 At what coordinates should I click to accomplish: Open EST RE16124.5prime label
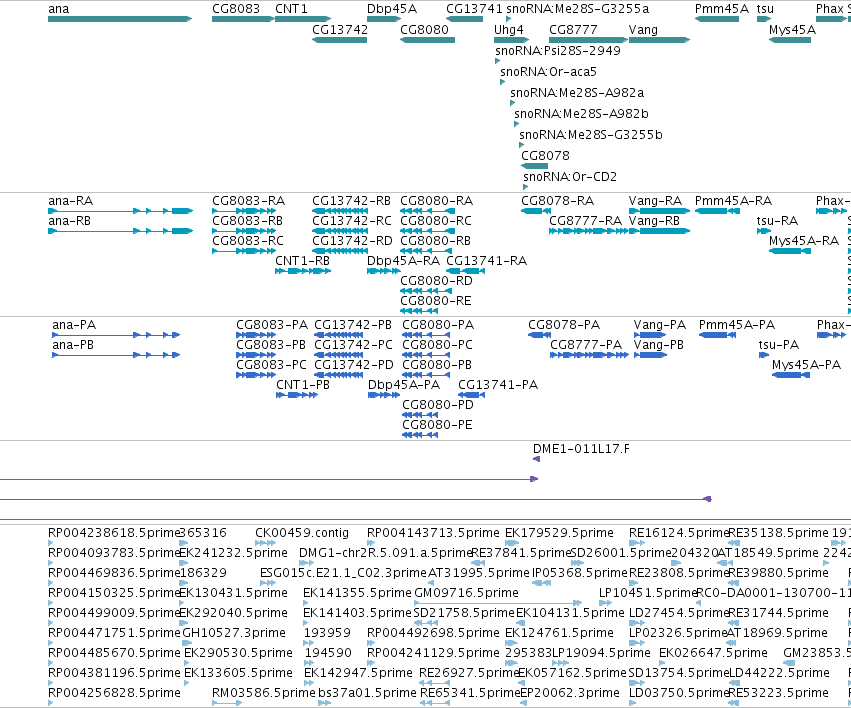click(679, 533)
